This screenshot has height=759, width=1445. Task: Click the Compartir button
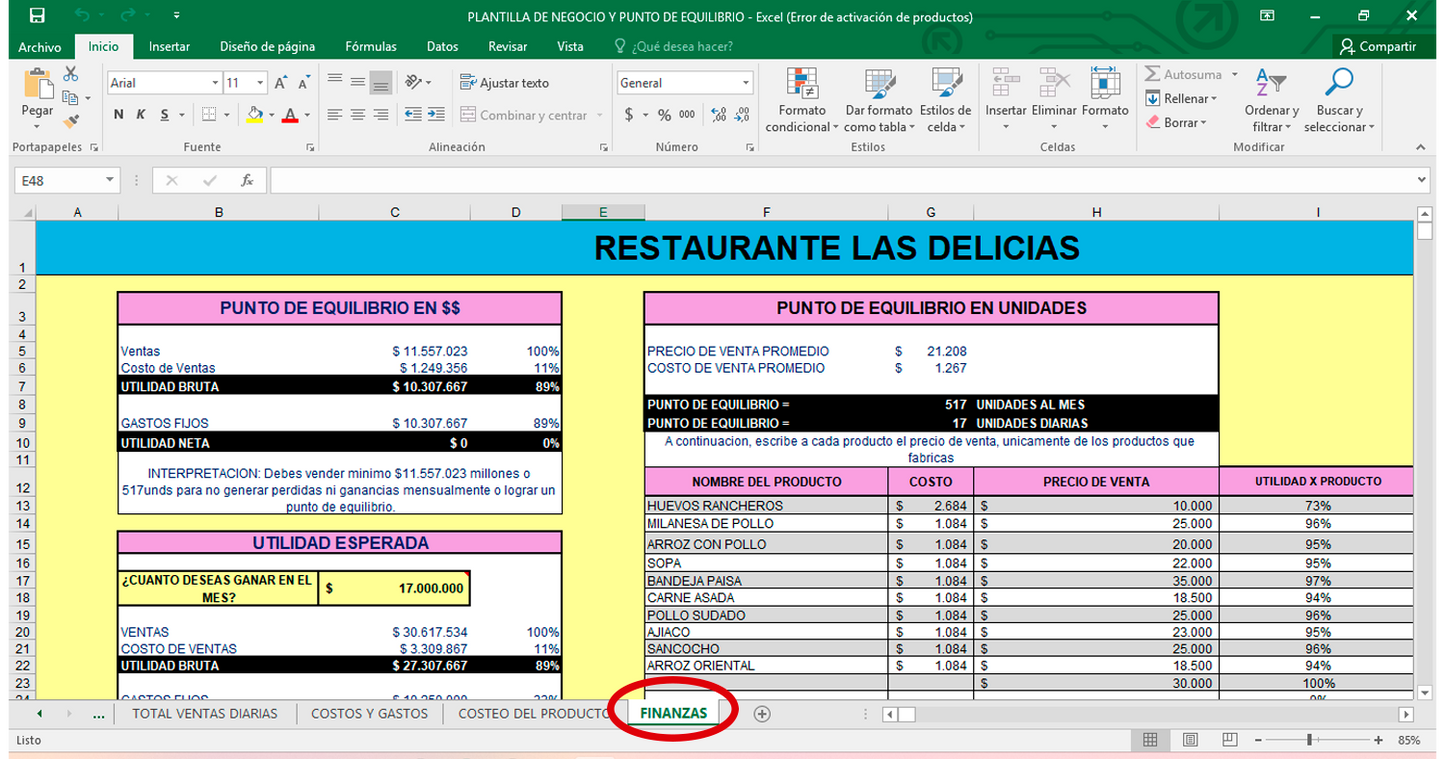point(1380,46)
